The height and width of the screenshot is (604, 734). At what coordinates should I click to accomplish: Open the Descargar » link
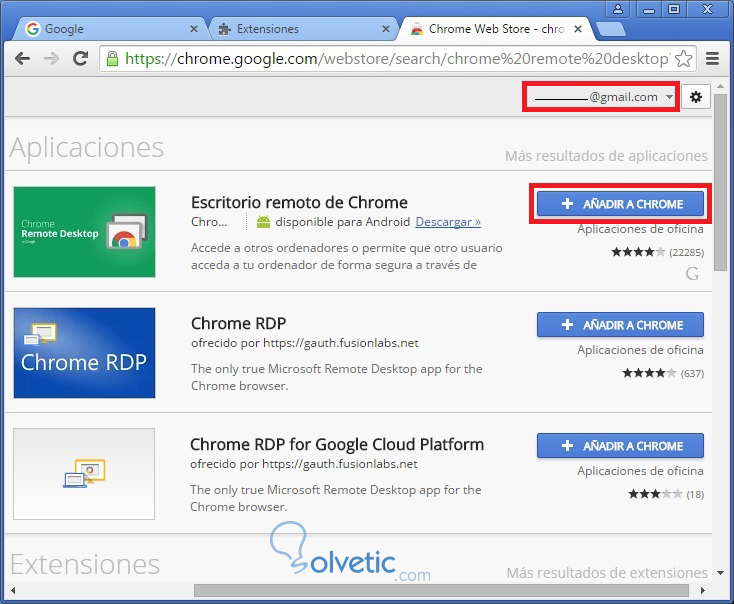(448, 221)
